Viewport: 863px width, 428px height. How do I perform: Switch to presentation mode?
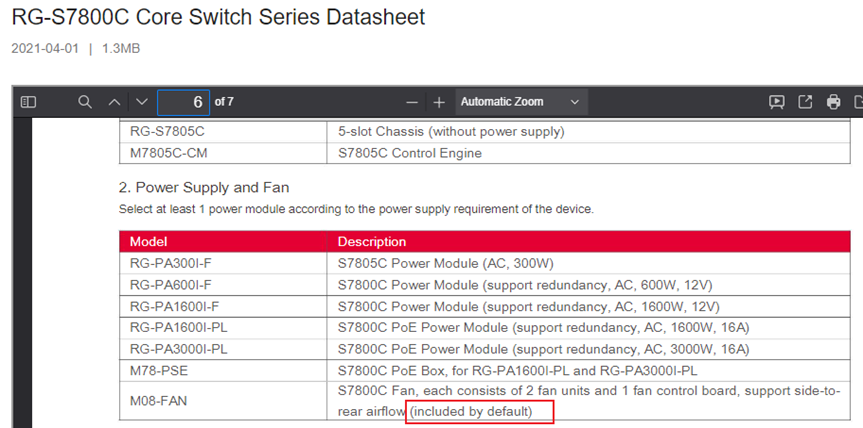[x=777, y=102]
